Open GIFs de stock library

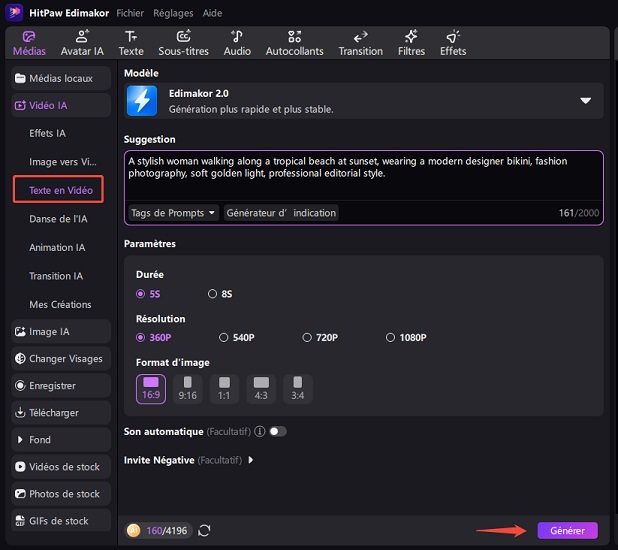point(61,521)
